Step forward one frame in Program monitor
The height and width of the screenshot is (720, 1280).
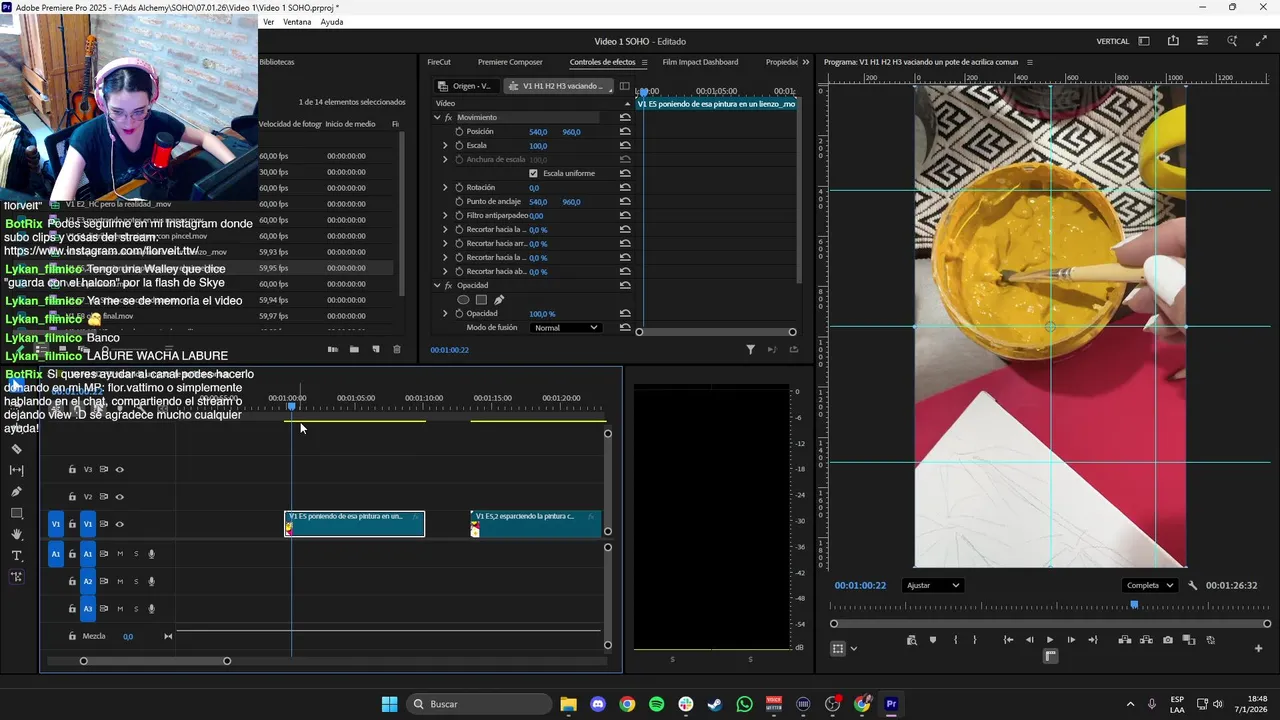coord(1071,640)
